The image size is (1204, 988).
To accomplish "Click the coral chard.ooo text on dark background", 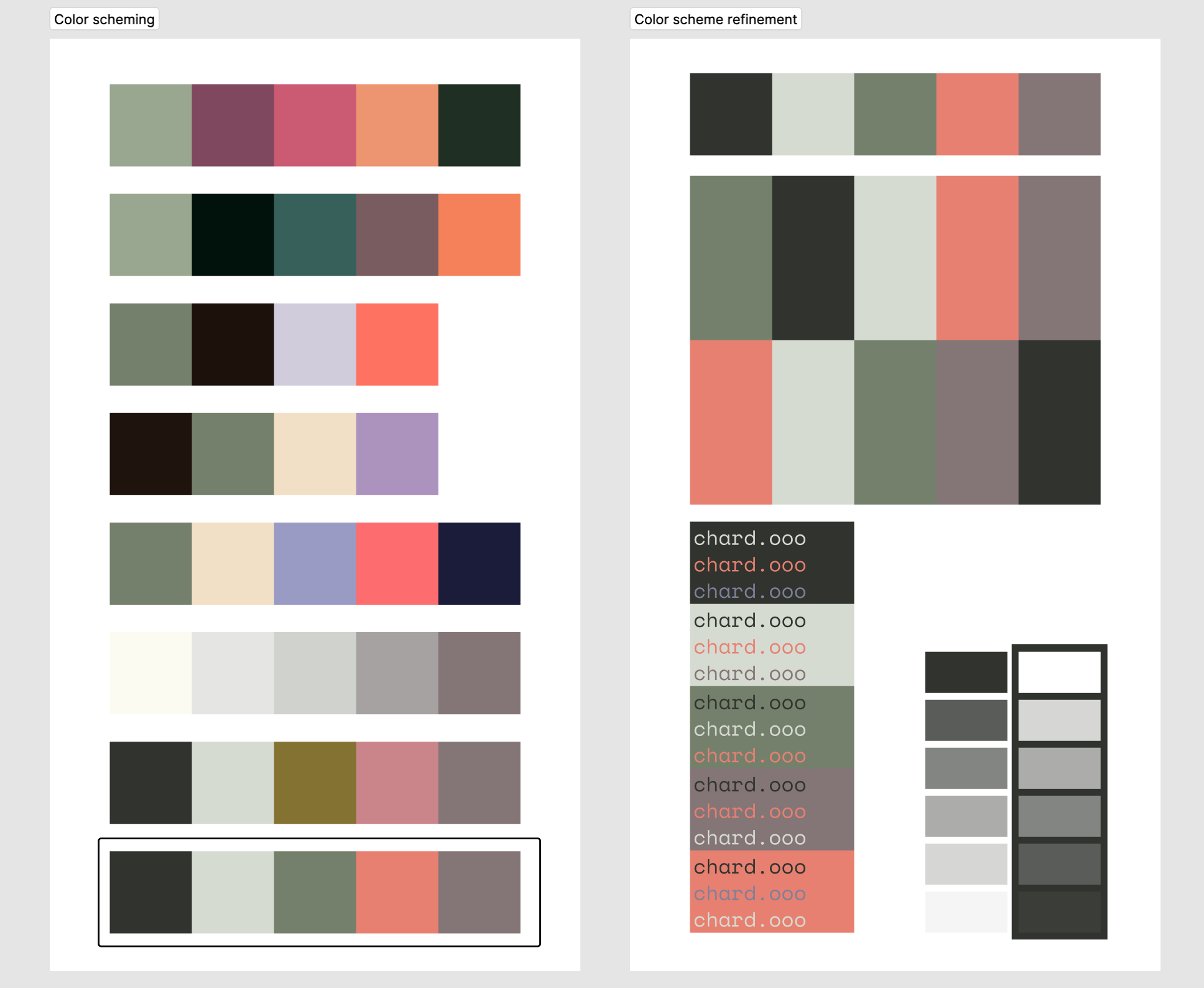I will (748, 565).
